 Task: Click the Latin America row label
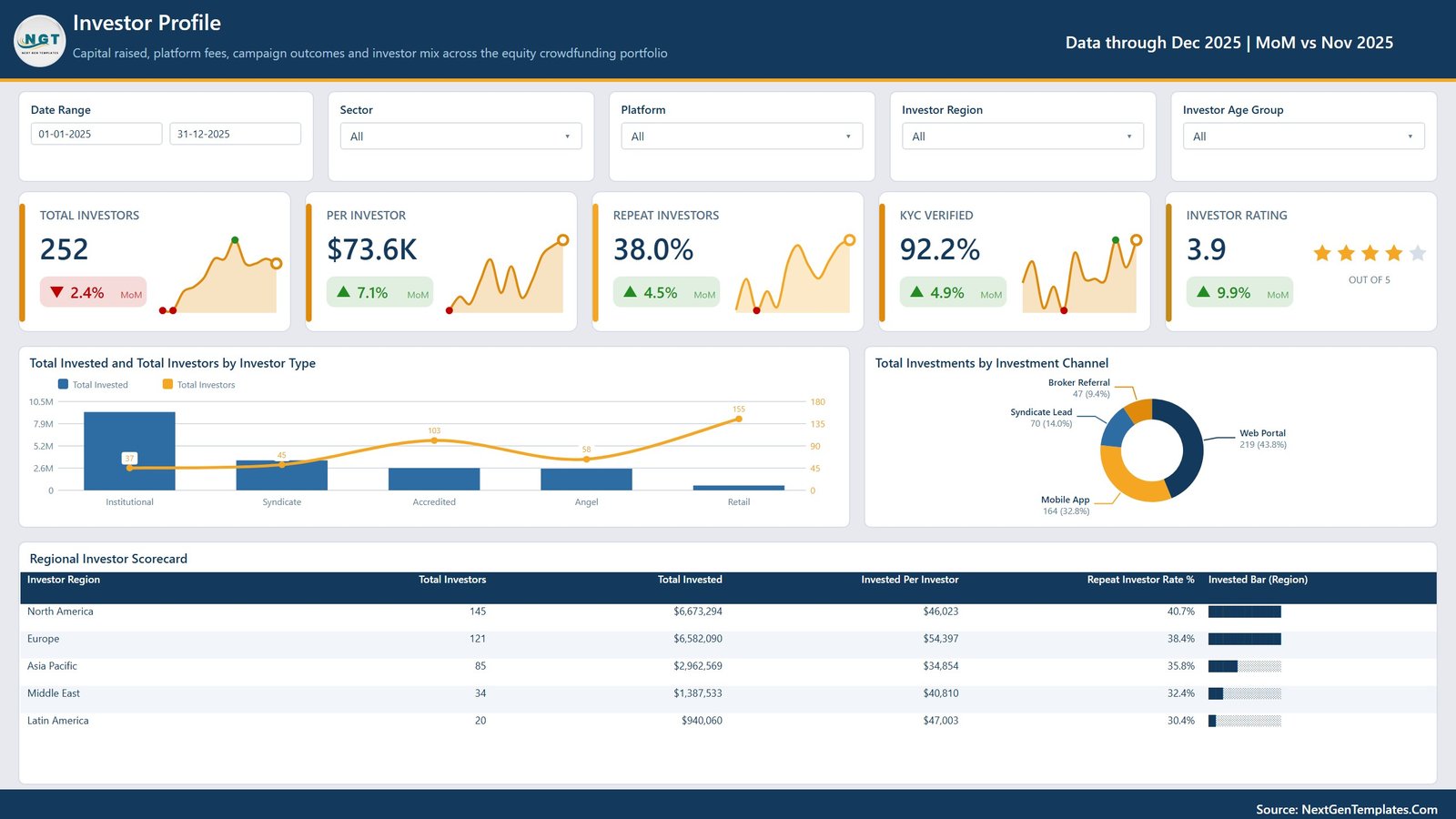(x=58, y=721)
